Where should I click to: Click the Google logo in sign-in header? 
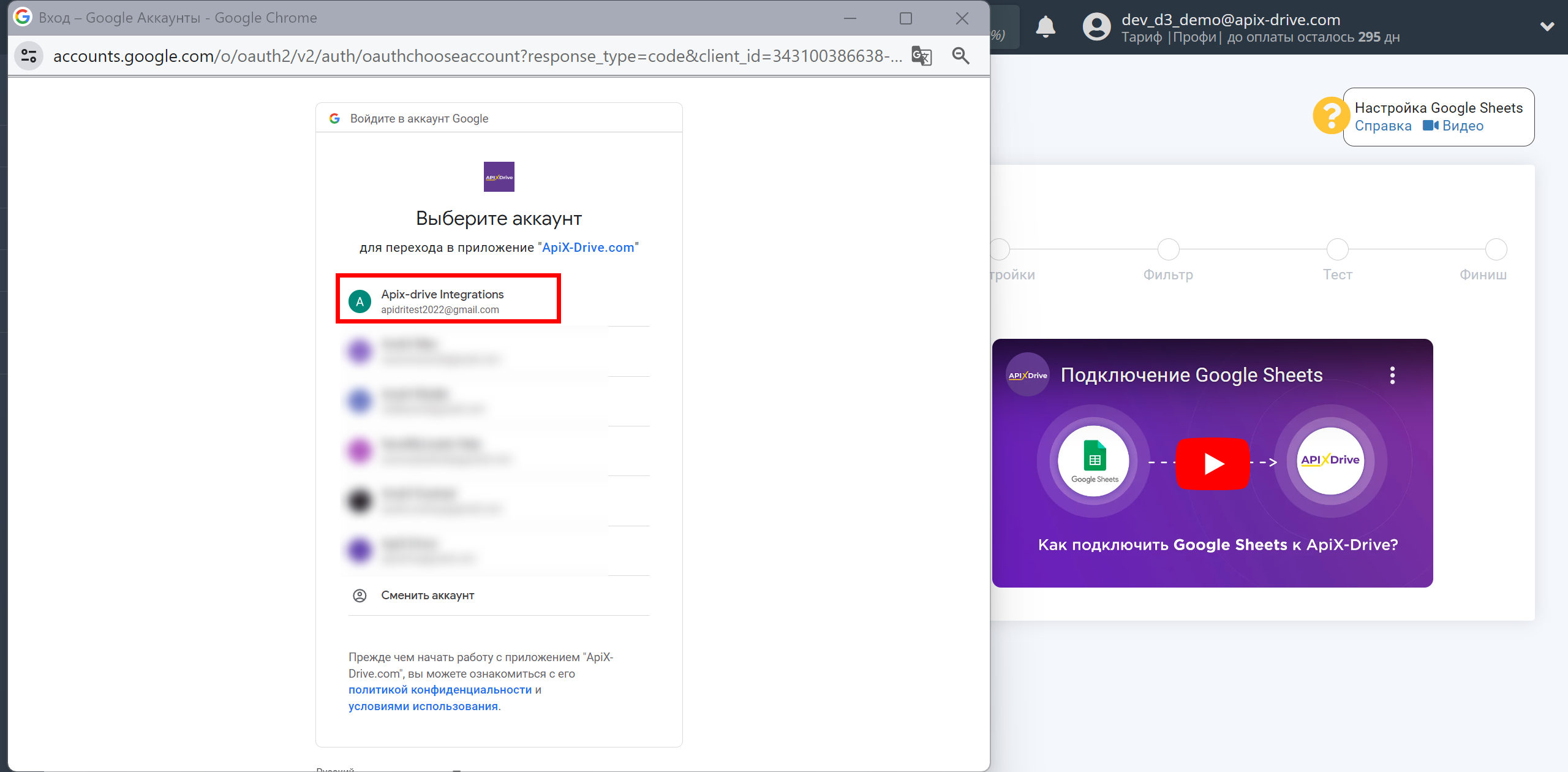click(334, 118)
